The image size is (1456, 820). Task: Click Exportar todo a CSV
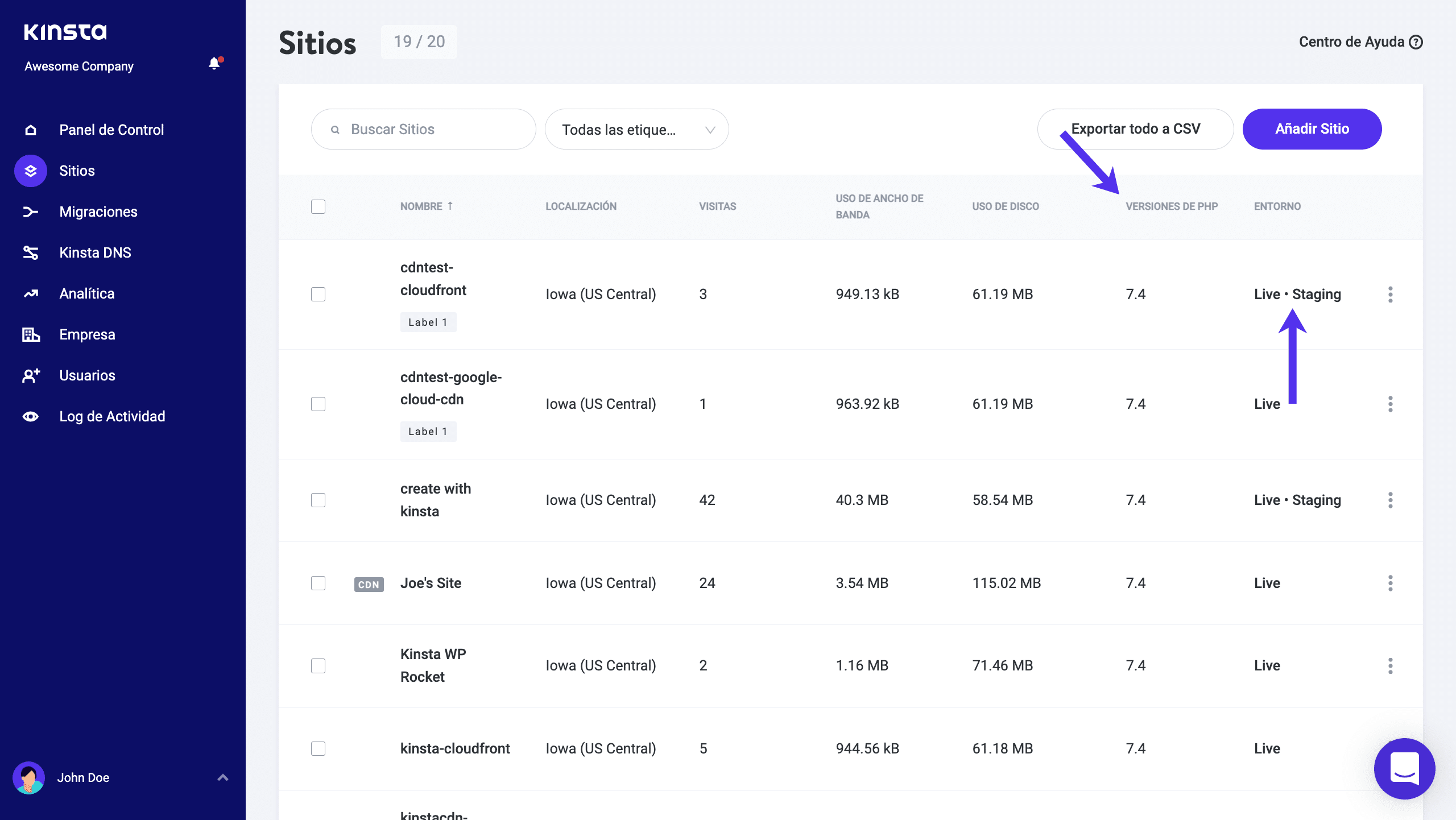pos(1135,129)
